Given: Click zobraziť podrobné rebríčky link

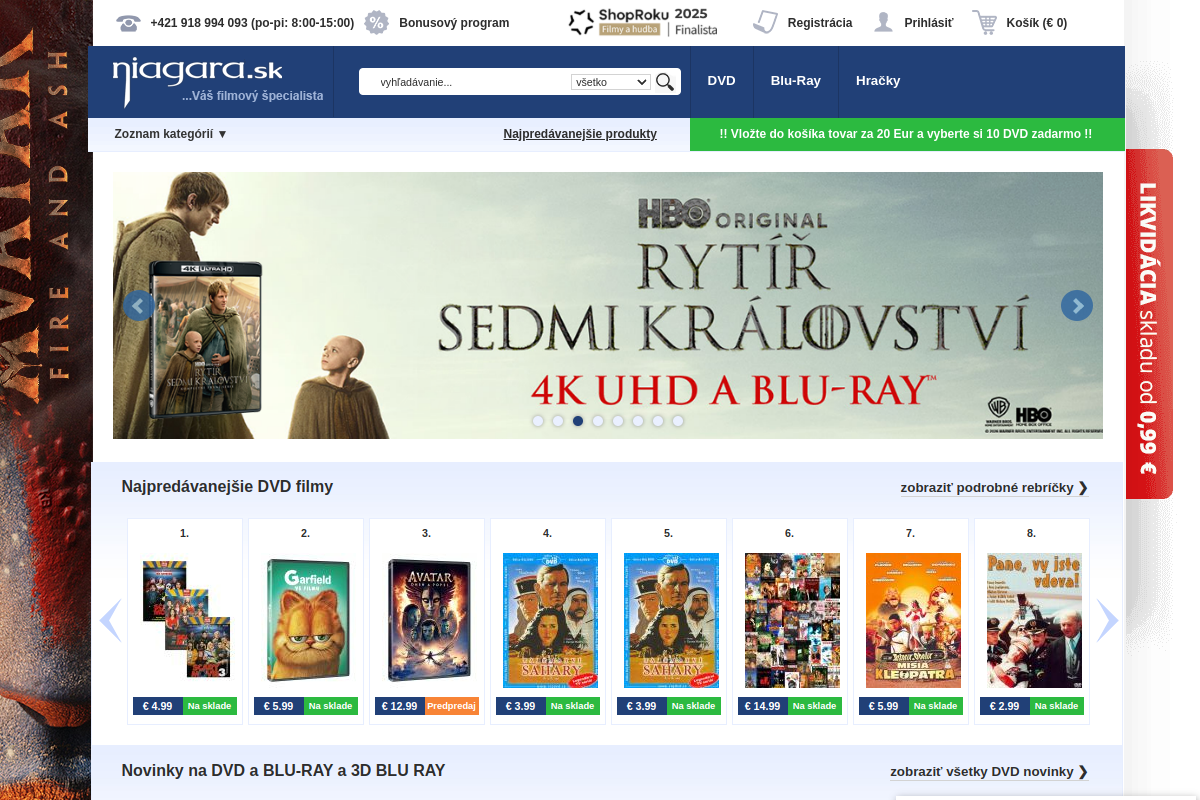Looking at the screenshot, I should coord(994,488).
